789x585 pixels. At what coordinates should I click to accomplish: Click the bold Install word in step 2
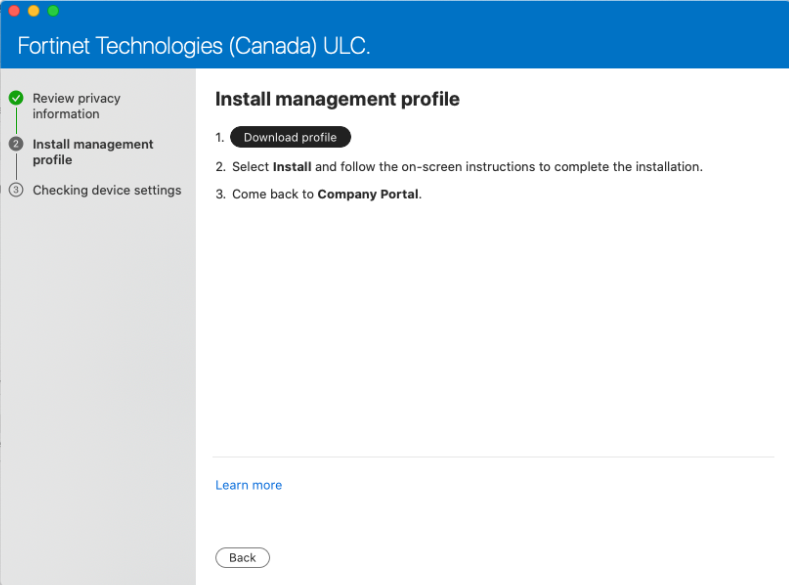click(x=292, y=167)
